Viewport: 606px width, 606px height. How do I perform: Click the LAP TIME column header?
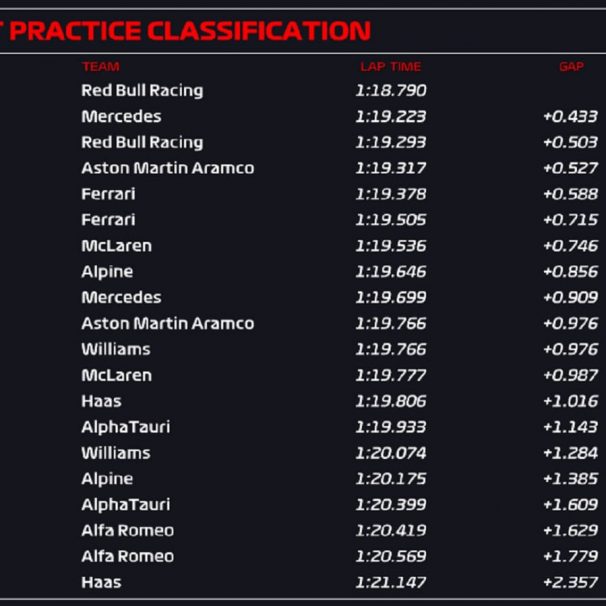(x=391, y=66)
